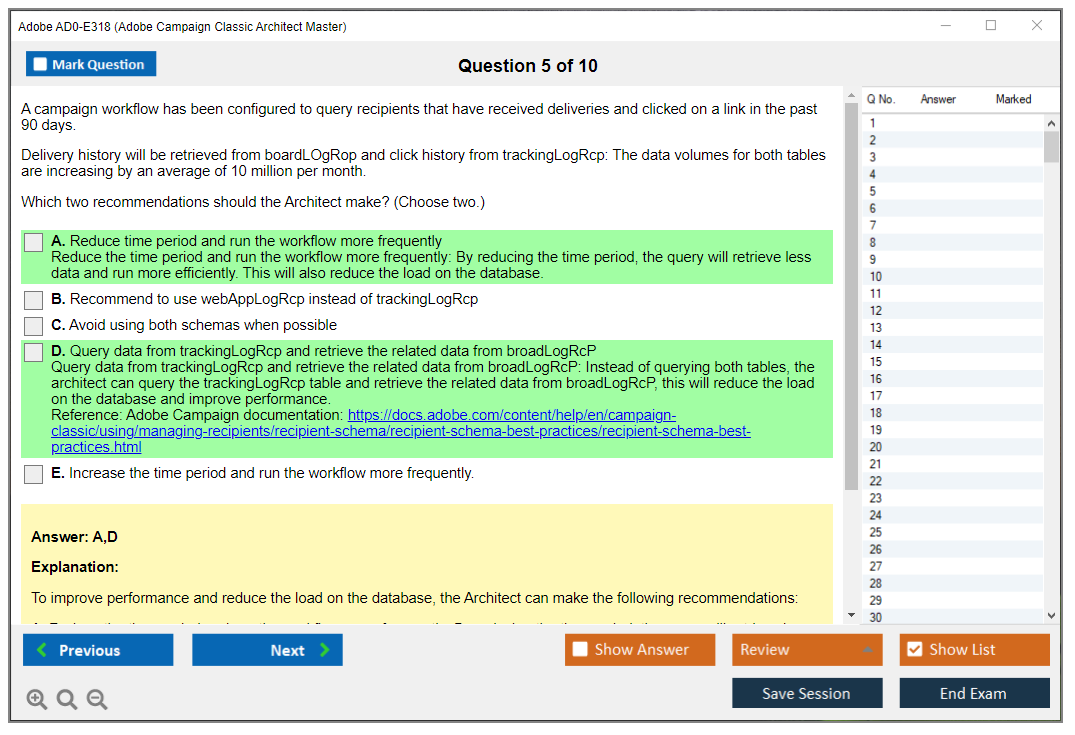Enable the Show Answer checkbox

pyautogui.click(x=580, y=650)
